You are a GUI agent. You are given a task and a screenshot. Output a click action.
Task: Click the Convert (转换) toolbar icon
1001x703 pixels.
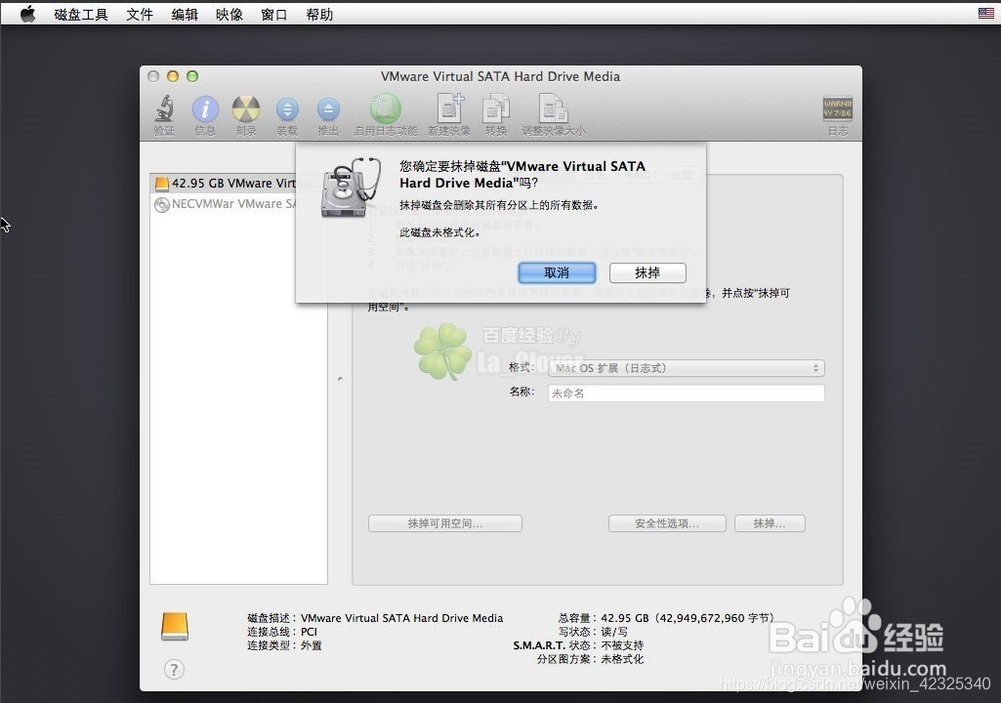click(496, 108)
